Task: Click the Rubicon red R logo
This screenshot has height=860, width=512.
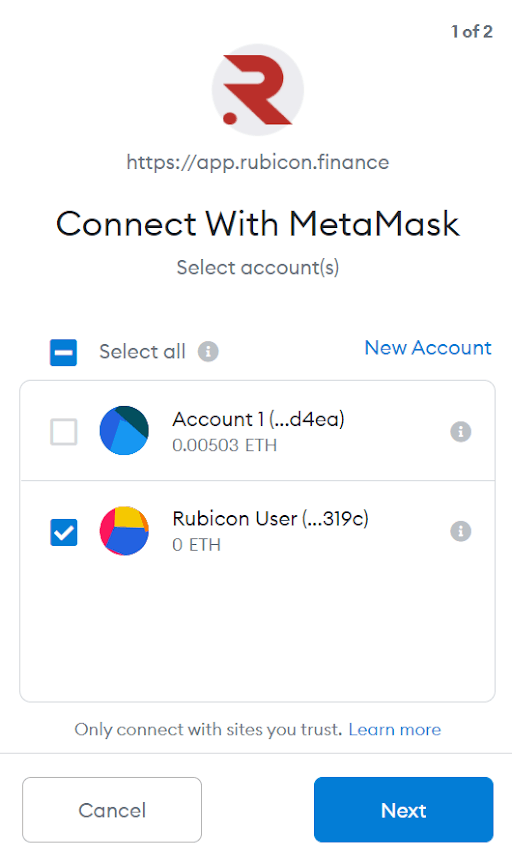Action: [258, 90]
